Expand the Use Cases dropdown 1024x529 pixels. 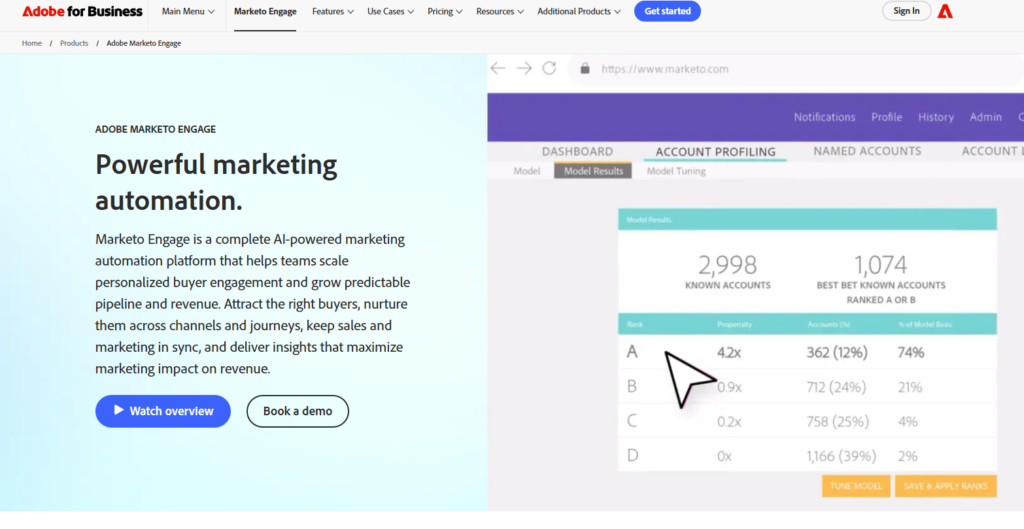391,11
